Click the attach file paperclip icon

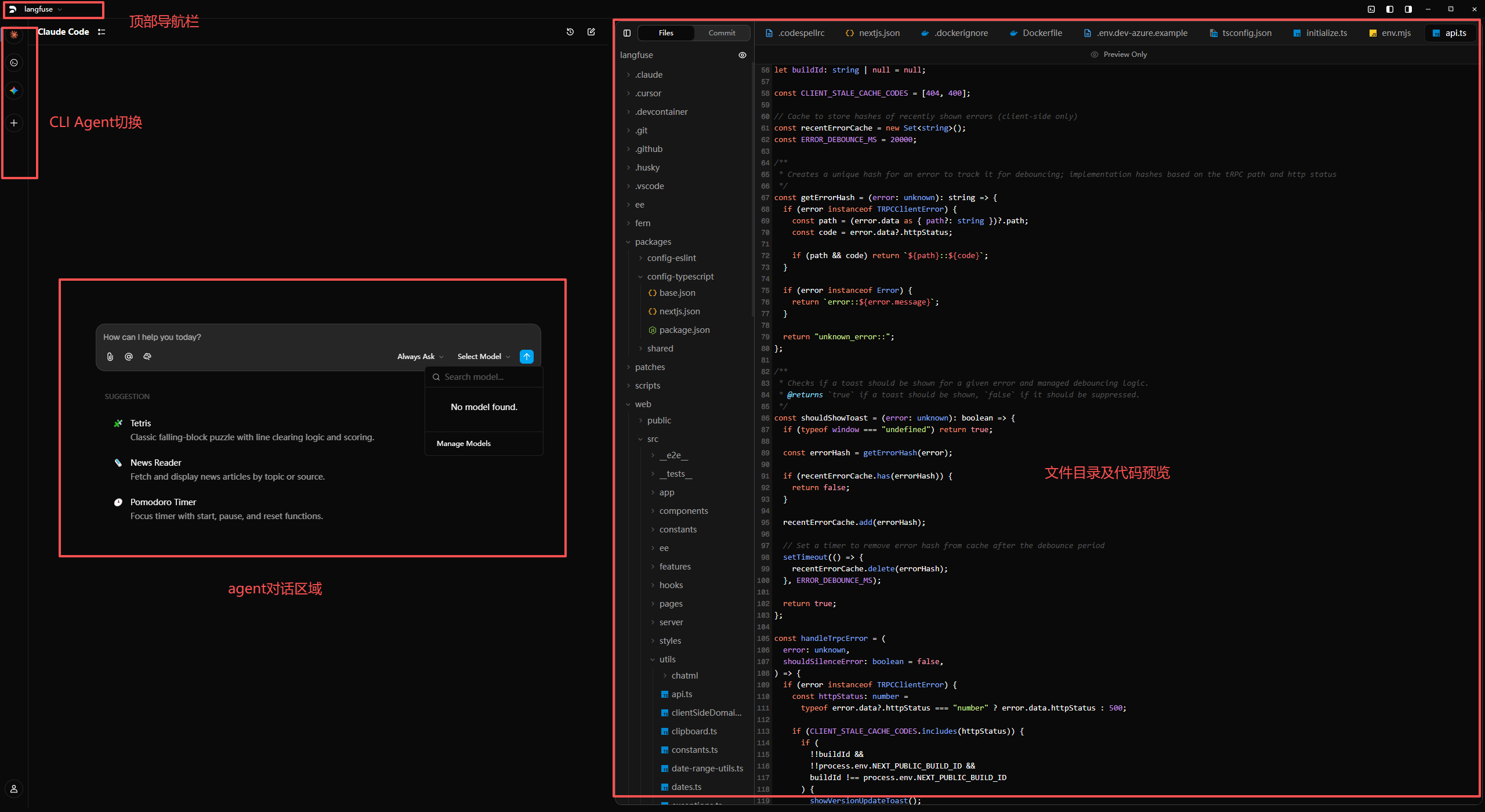pyautogui.click(x=110, y=357)
